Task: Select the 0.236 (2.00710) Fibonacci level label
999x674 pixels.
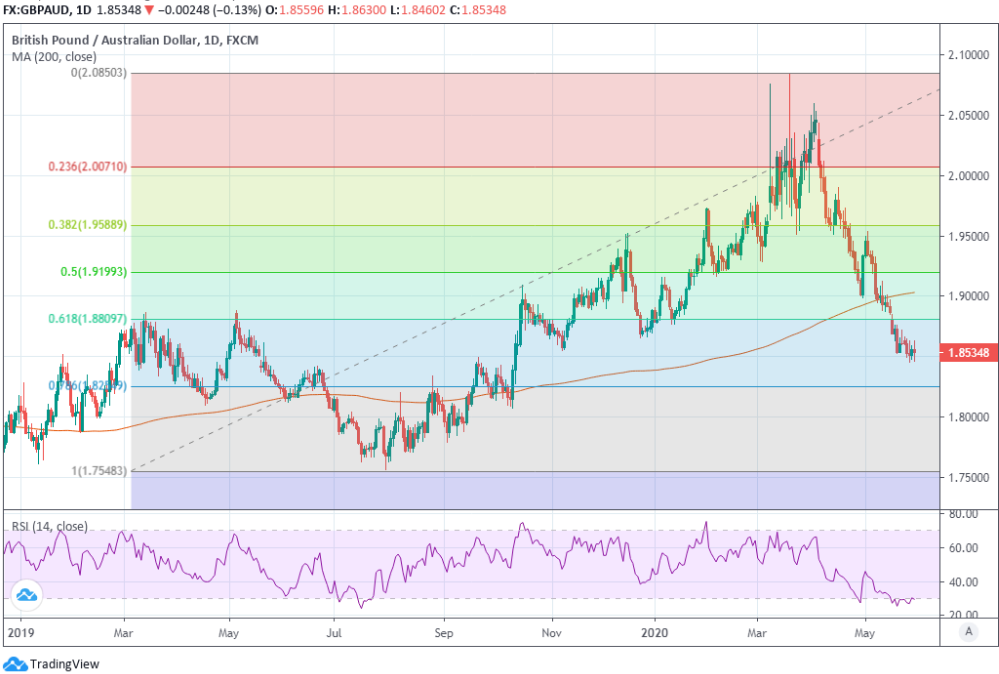Action: pos(88,166)
